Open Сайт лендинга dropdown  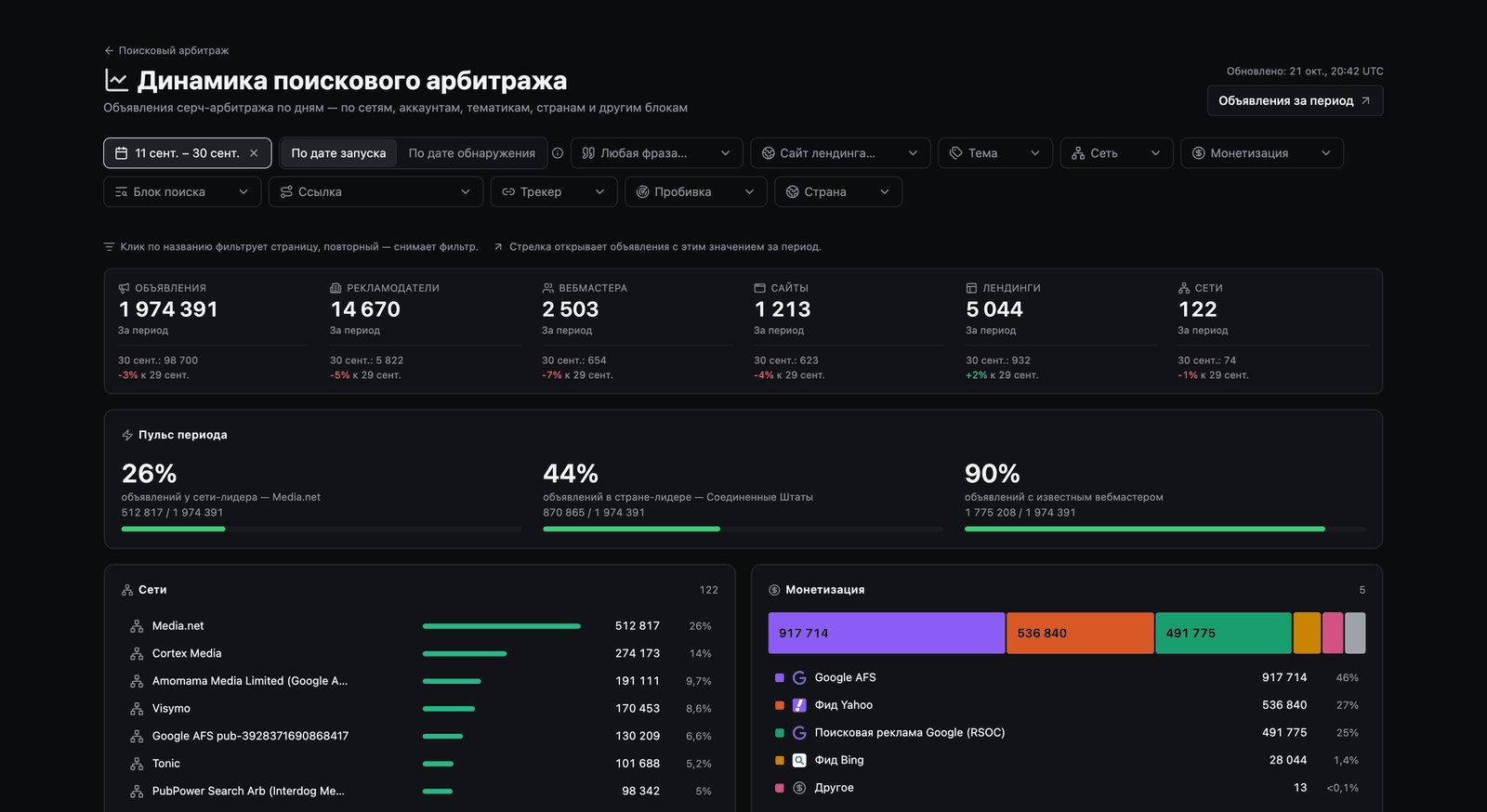(840, 153)
